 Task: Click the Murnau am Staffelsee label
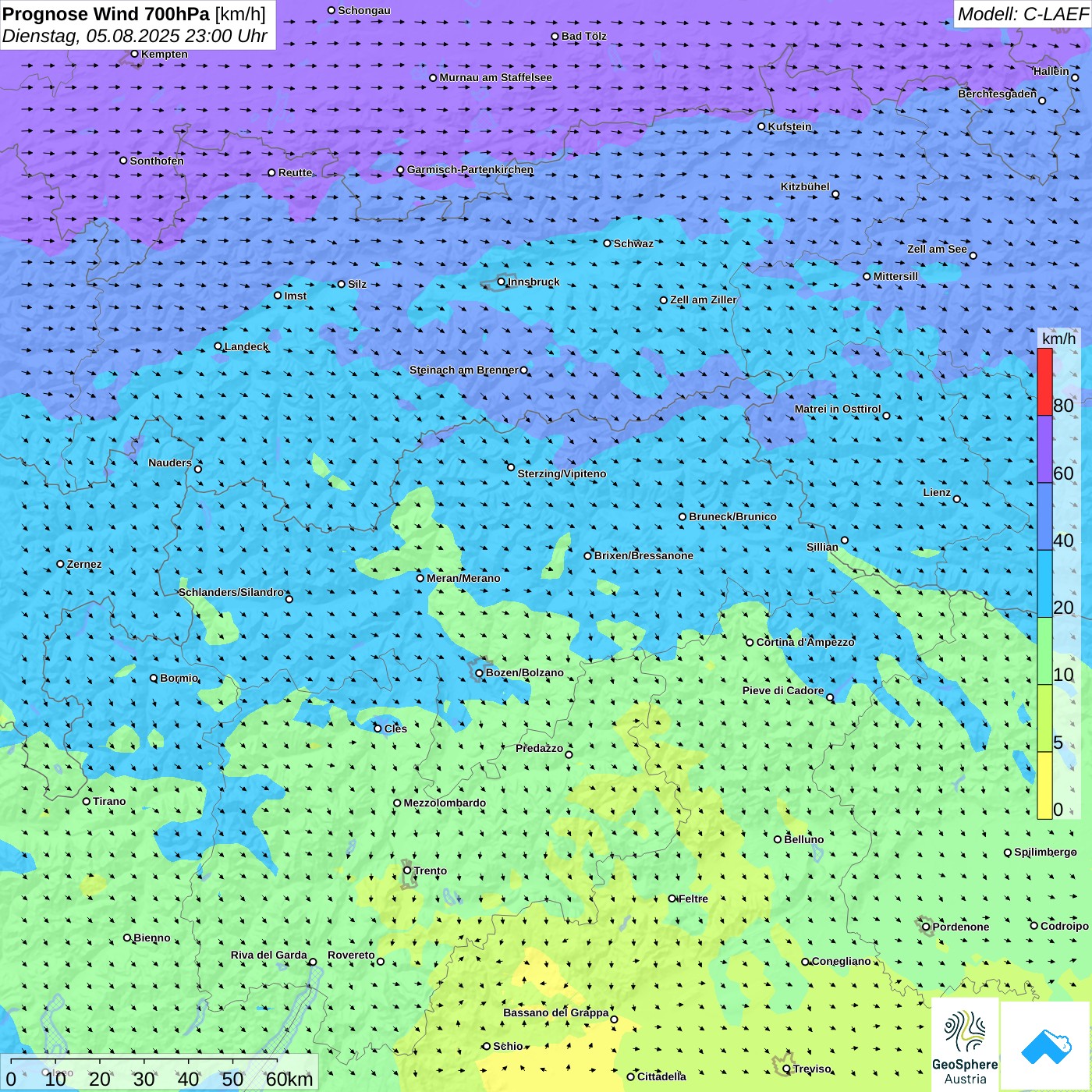(496, 77)
